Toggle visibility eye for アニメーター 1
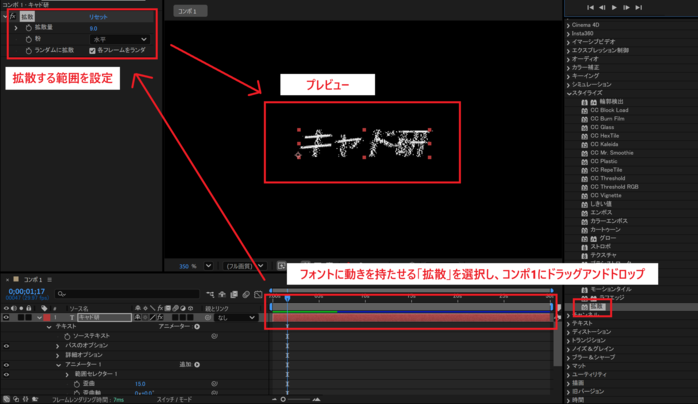The image size is (698, 404). click(6, 365)
